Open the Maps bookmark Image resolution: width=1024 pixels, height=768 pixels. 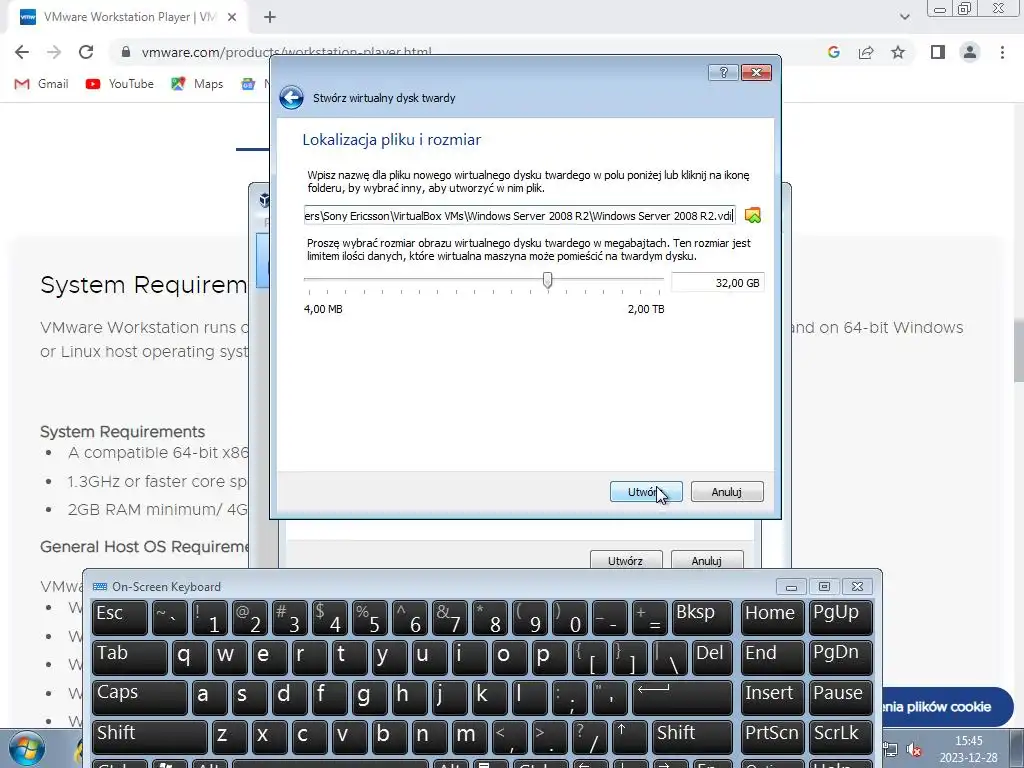point(197,84)
